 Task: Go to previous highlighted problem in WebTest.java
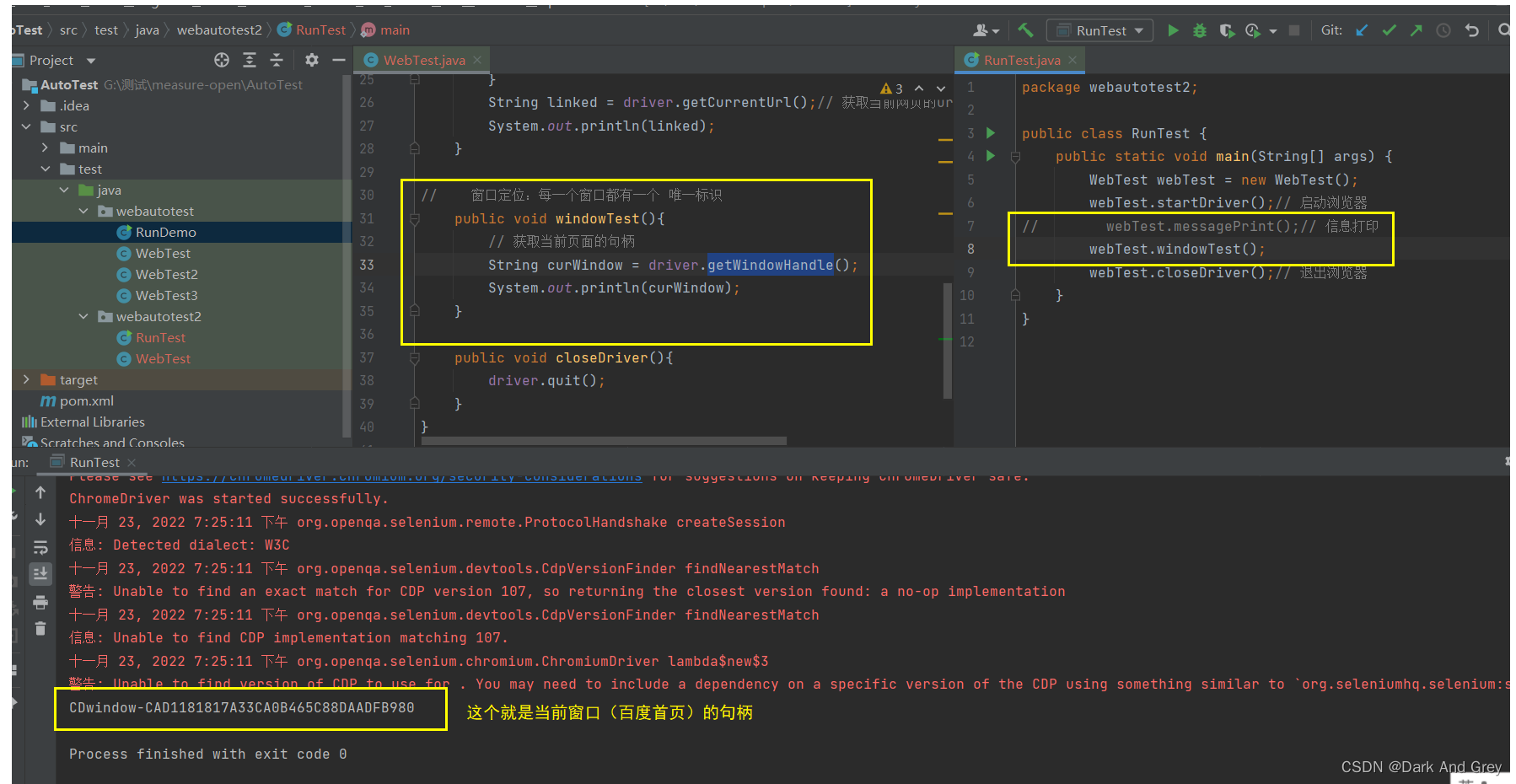919,89
